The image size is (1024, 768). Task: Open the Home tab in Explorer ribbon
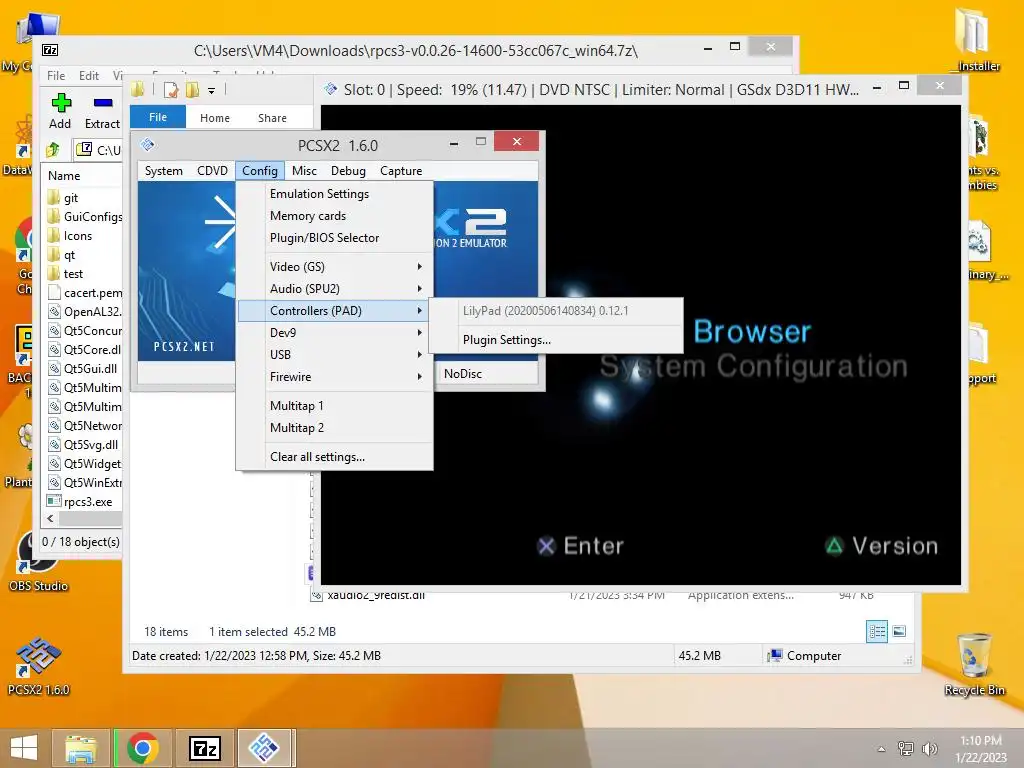215,118
